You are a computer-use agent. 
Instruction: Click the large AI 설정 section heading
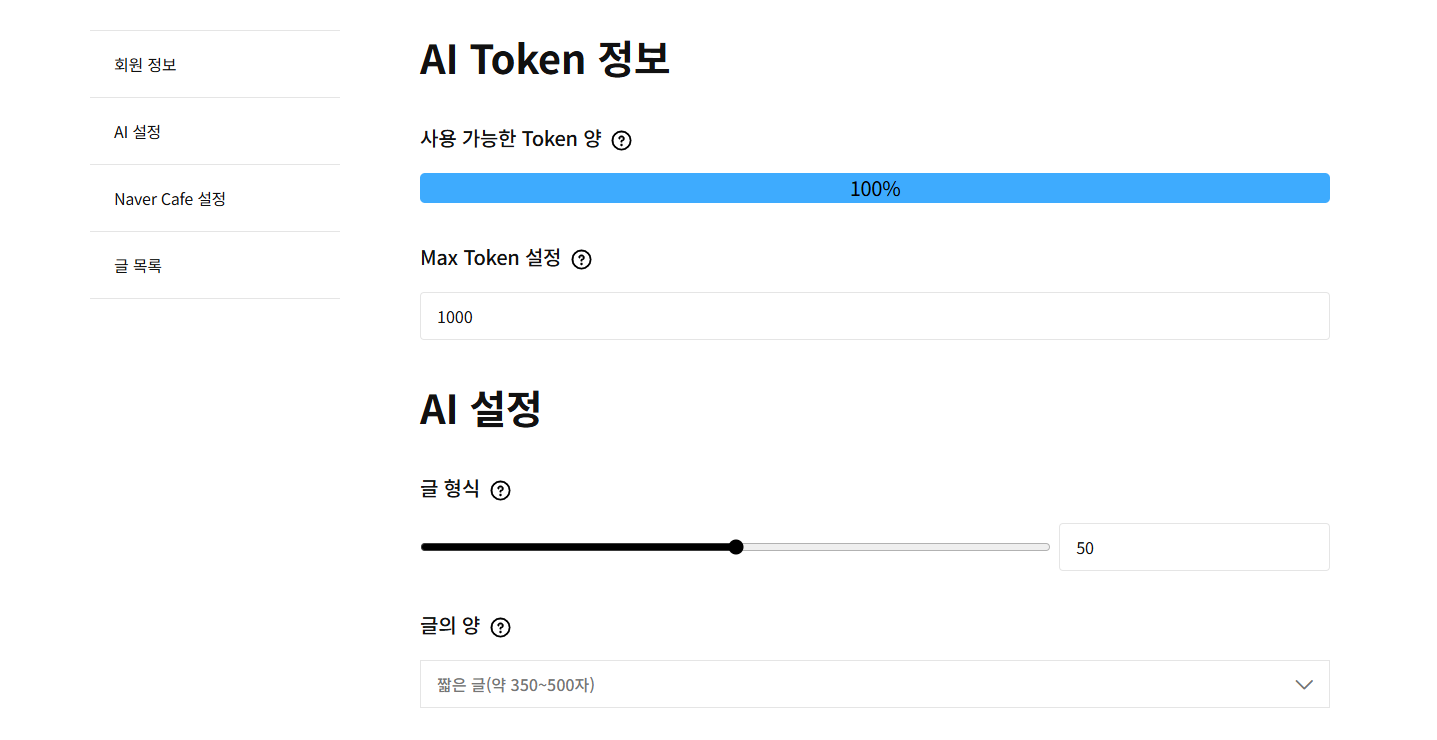click(x=480, y=409)
